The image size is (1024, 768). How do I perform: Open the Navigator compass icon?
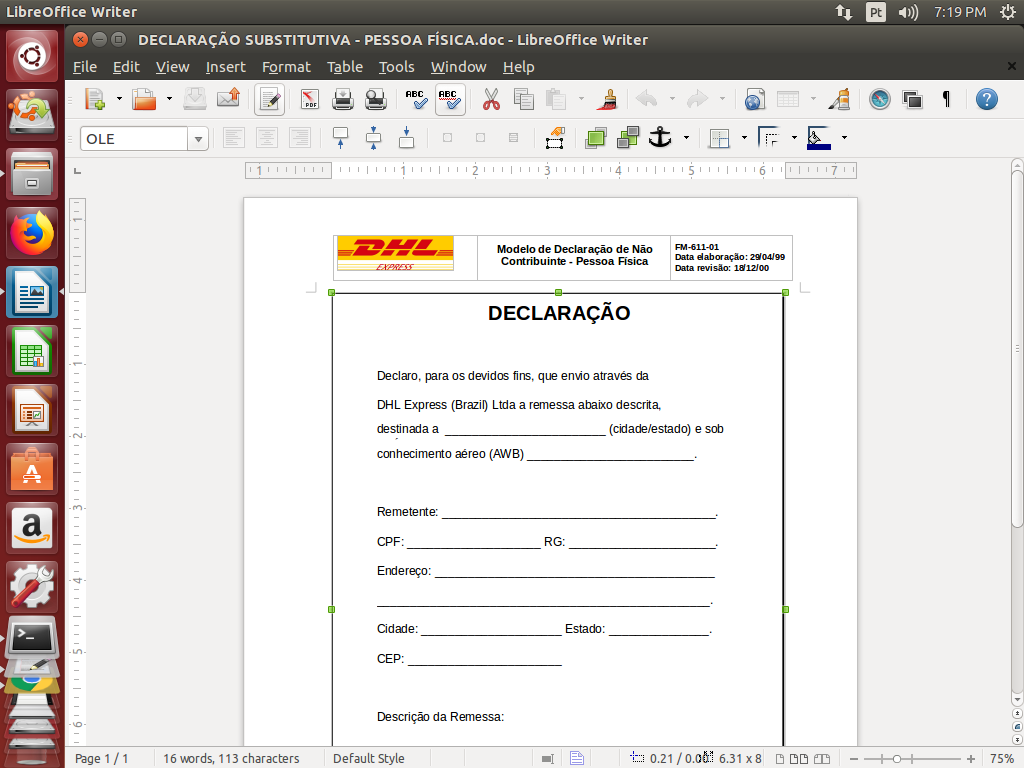click(880, 99)
